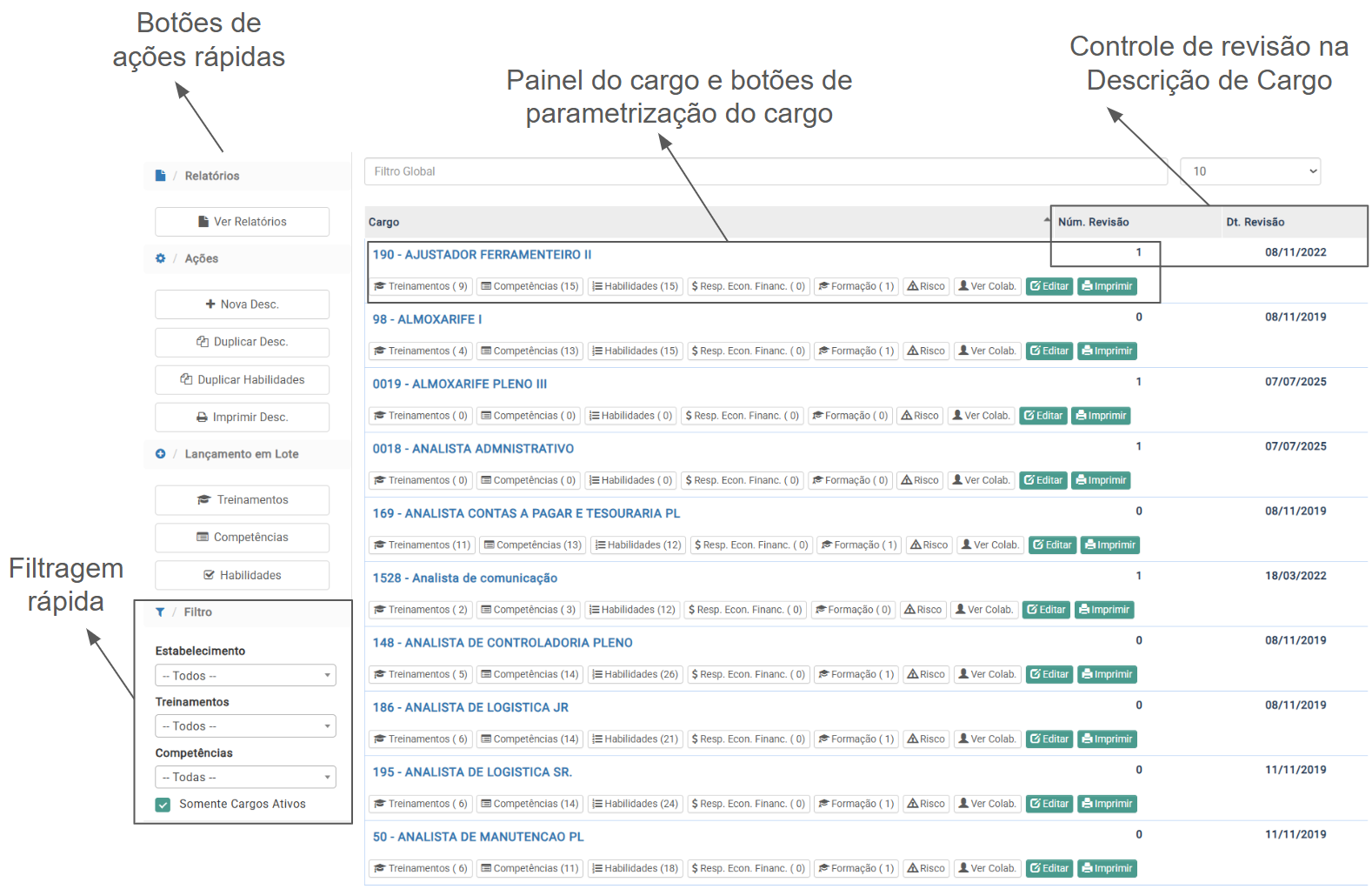This screenshot has width=1372, height=889.
Task: Open Risco for ALMOXARIFE PLENO III
Action: [920, 416]
